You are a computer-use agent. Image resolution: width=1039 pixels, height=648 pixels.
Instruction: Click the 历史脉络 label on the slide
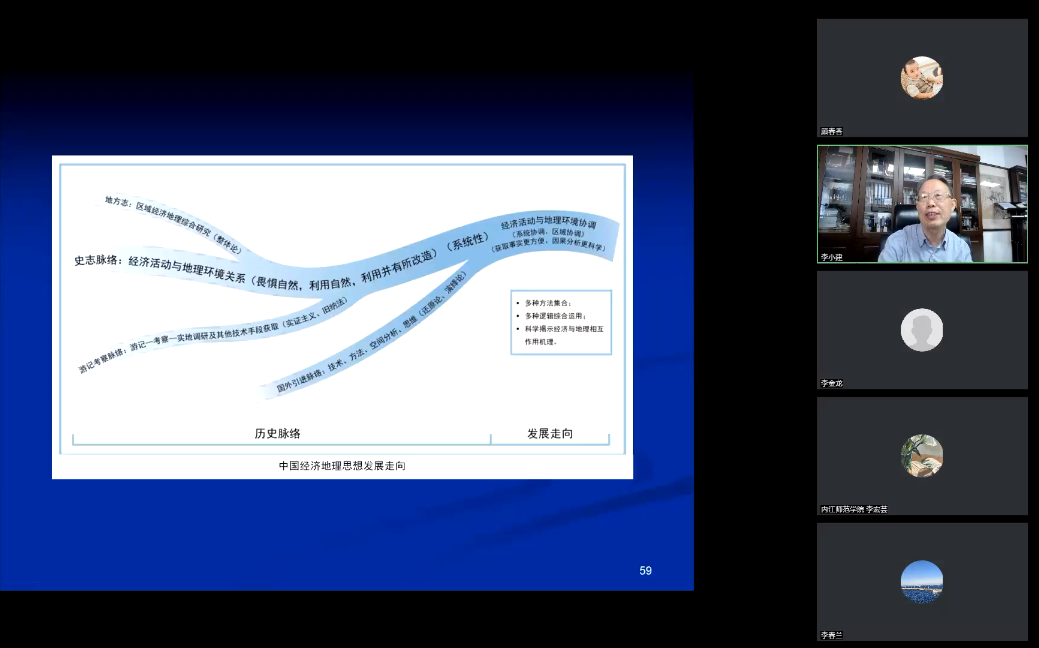277,434
